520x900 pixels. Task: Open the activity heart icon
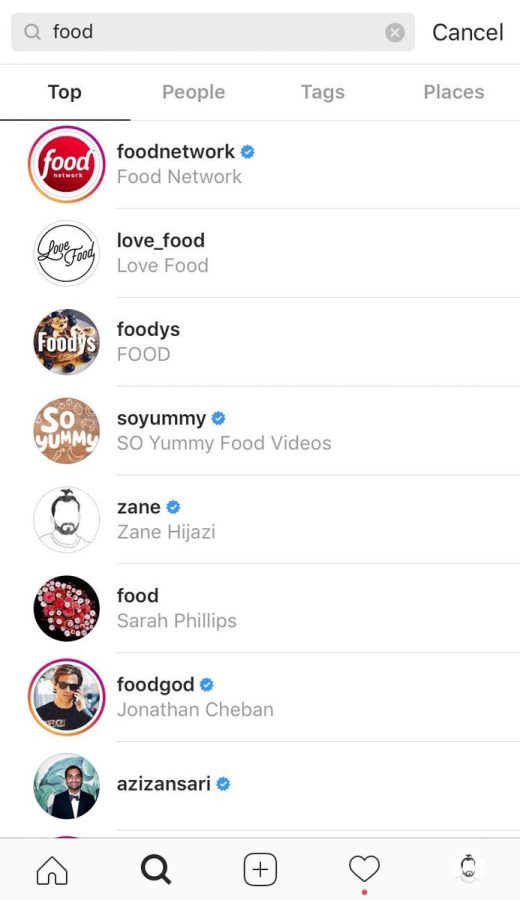pyautogui.click(x=364, y=869)
